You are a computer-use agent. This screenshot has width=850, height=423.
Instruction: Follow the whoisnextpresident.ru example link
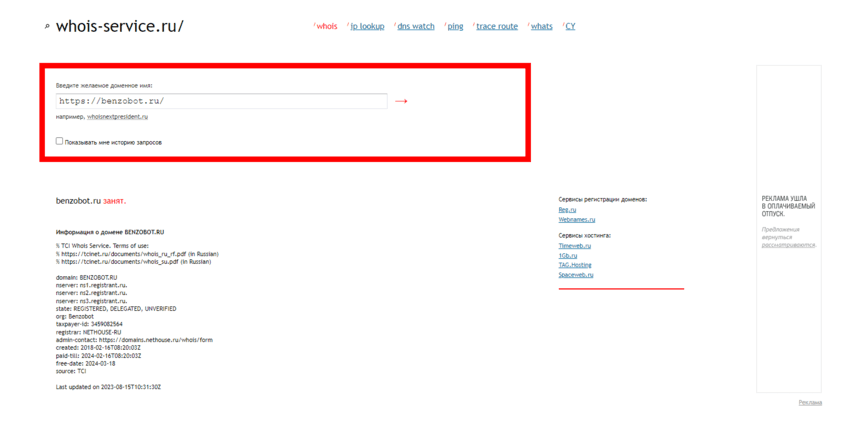[x=117, y=117]
